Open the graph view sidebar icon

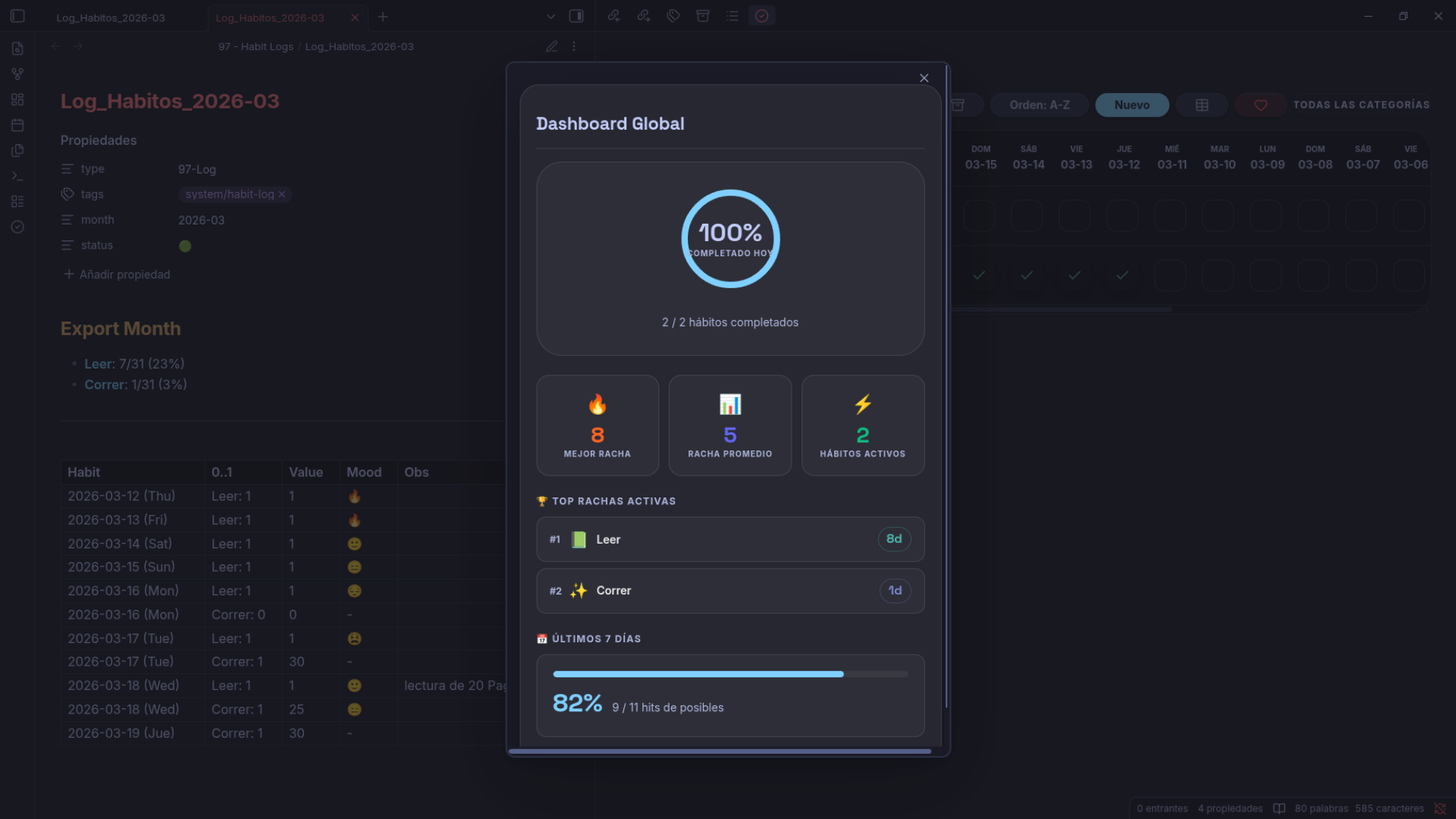coord(17,74)
